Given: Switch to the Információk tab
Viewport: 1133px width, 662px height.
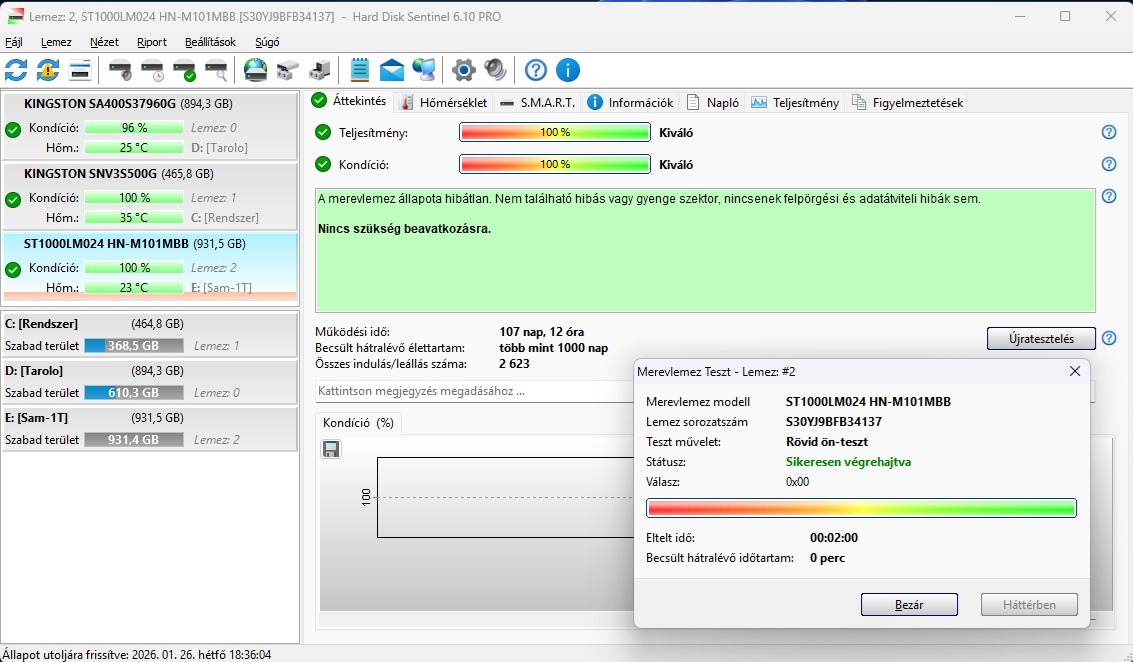Looking at the screenshot, I should [x=631, y=103].
